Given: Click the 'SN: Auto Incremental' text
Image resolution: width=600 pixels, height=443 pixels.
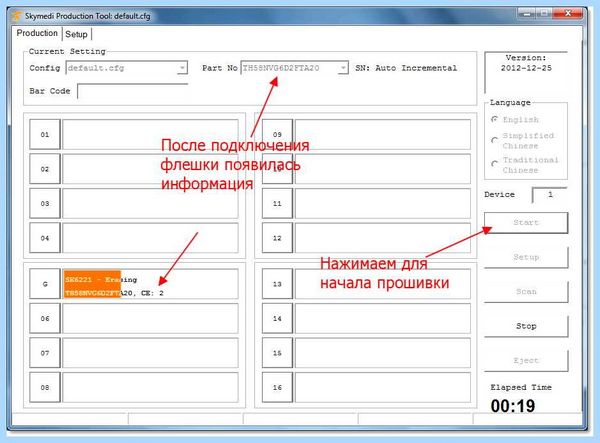Looking at the screenshot, I should (x=406, y=68).
